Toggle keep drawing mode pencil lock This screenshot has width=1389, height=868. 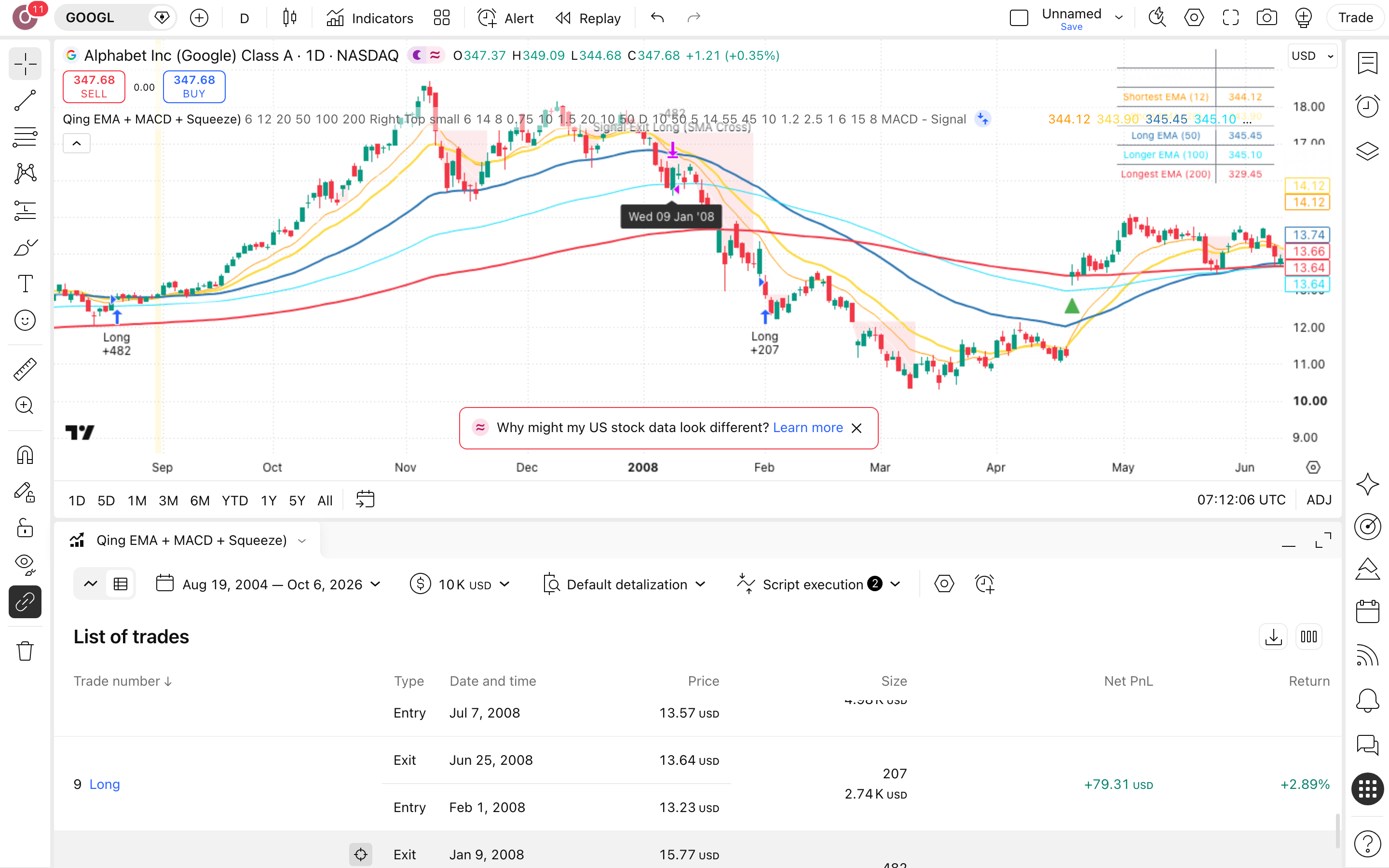[25, 492]
